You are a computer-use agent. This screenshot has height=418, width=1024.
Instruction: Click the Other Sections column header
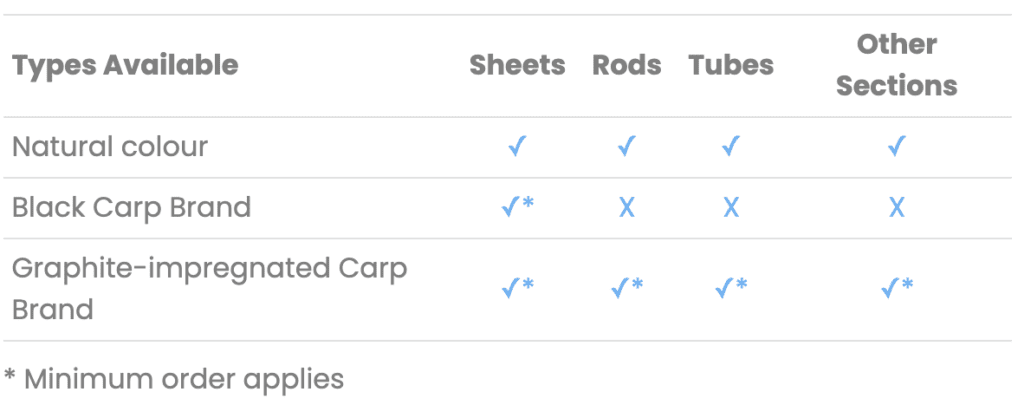click(x=897, y=65)
